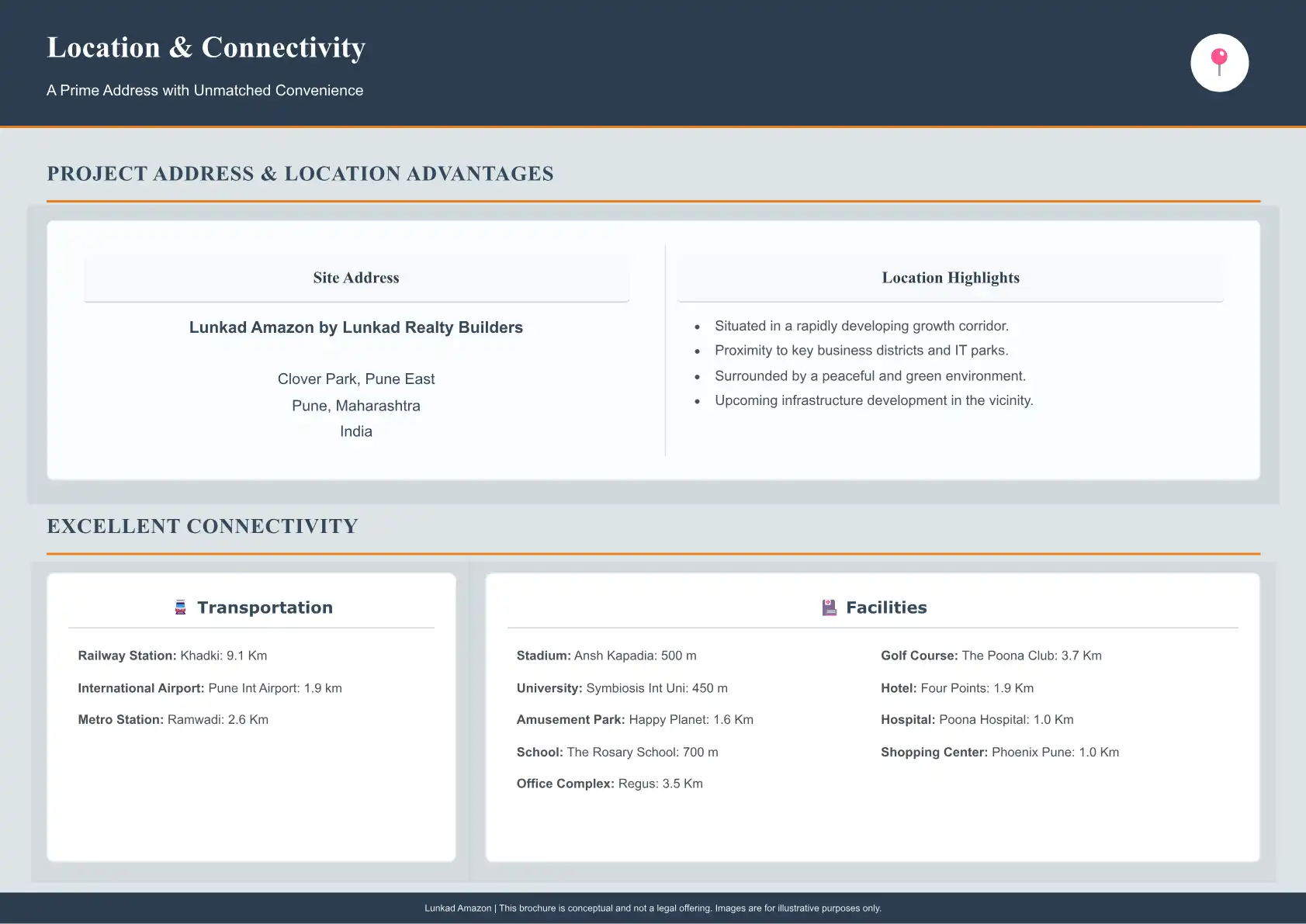Screen dimensions: 1306x924
Task: Click the Railway Station Khadki entry
Action: click(x=172, y=656)
